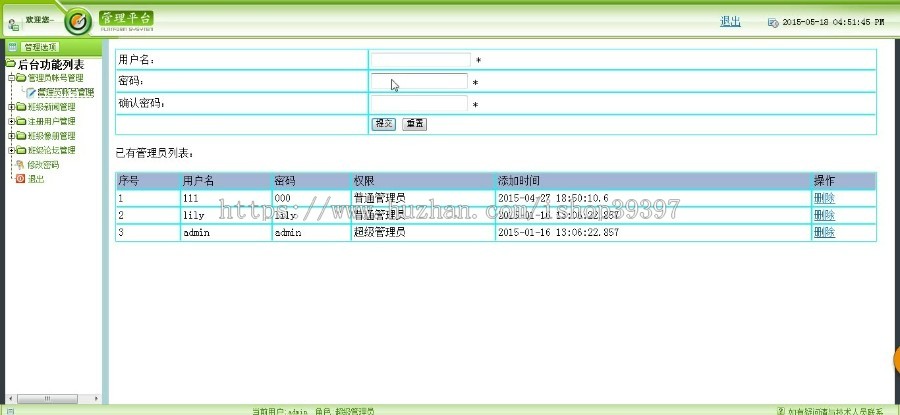
Task: Expand the 班级新闻管理 tree node
Action: click(x=11, y=107)
